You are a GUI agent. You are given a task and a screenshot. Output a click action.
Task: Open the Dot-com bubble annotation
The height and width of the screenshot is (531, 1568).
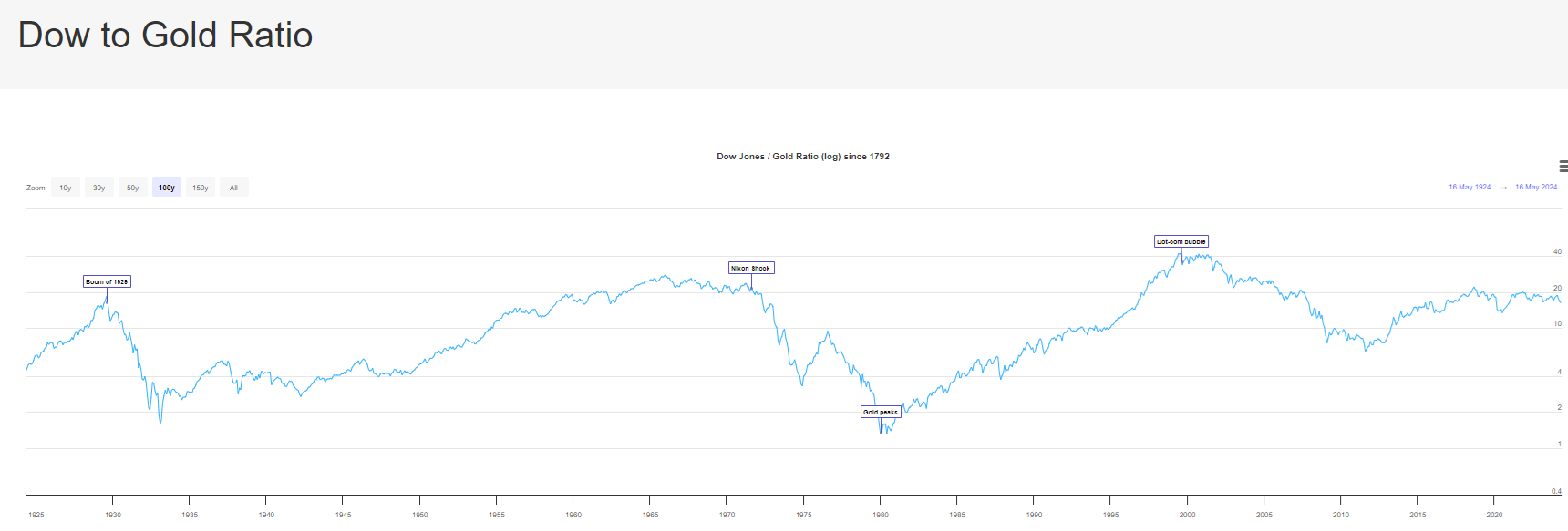pyautogui.click(x=1181, y=241)
